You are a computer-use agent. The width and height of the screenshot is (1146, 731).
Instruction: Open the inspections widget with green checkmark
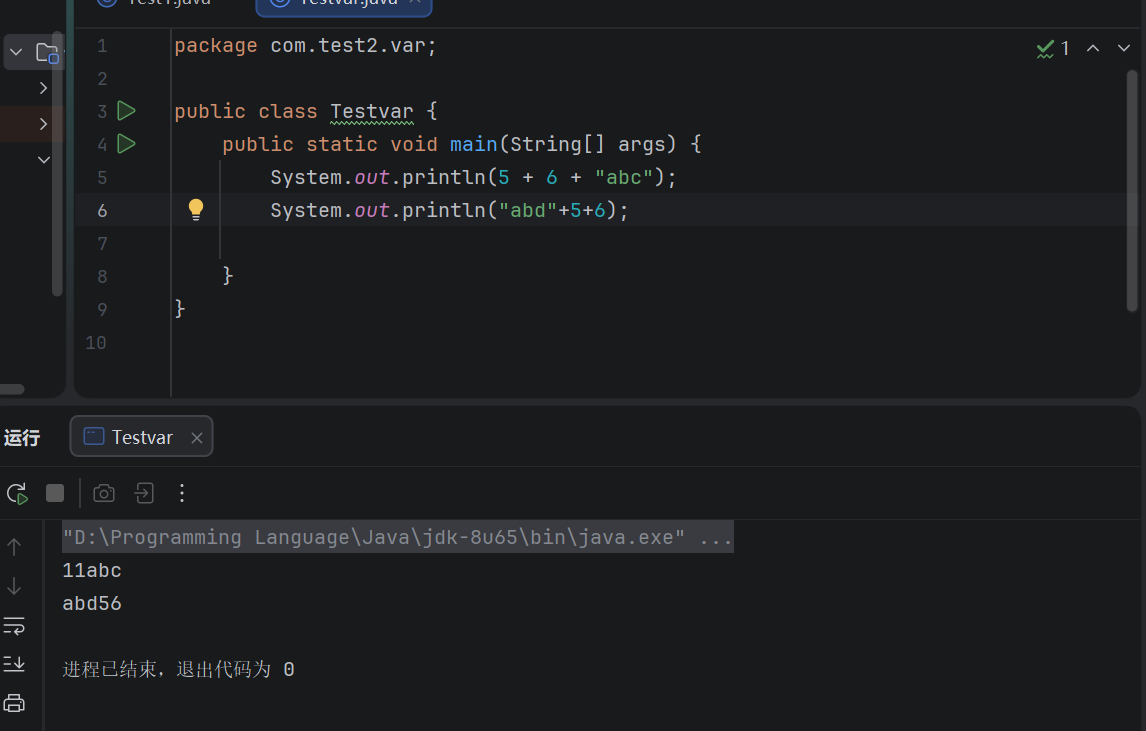coord(1053,49)
